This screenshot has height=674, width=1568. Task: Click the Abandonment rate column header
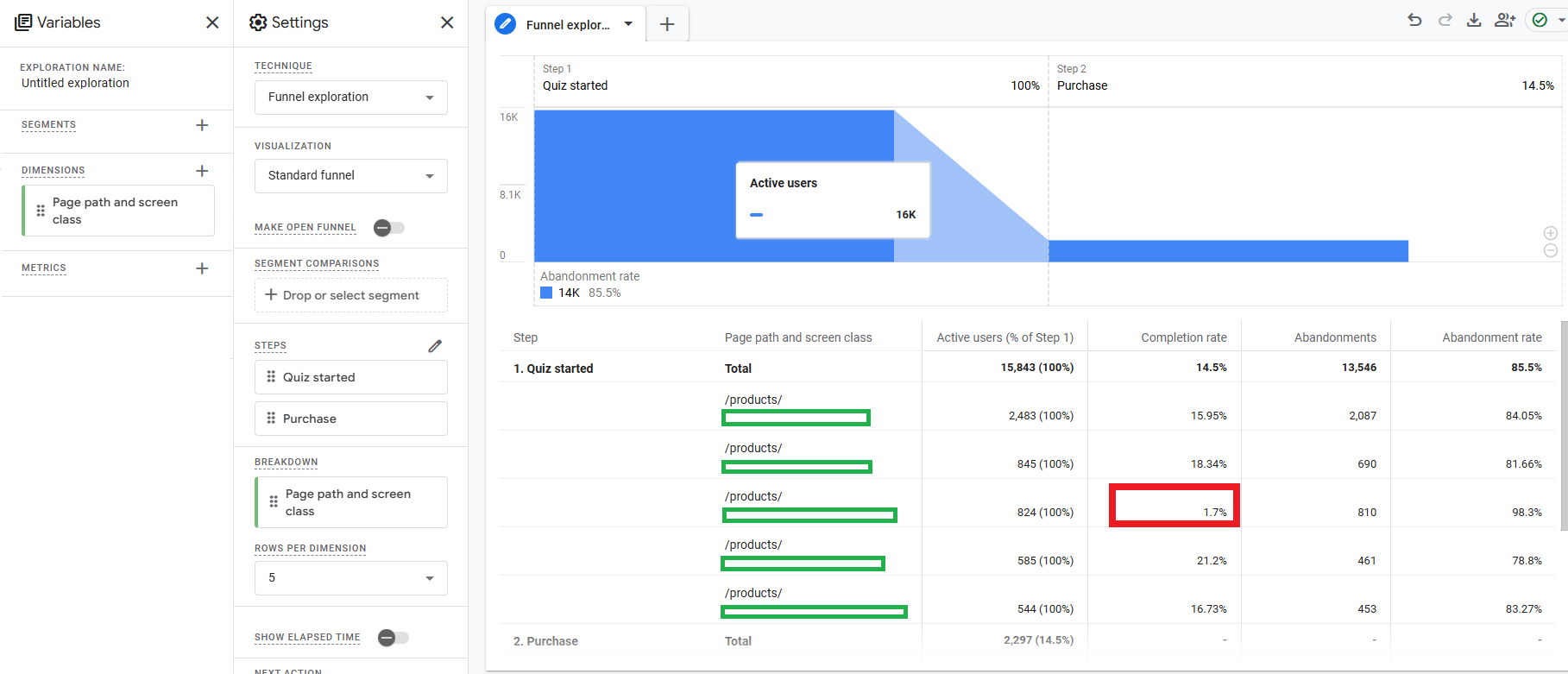point(1491,337)
